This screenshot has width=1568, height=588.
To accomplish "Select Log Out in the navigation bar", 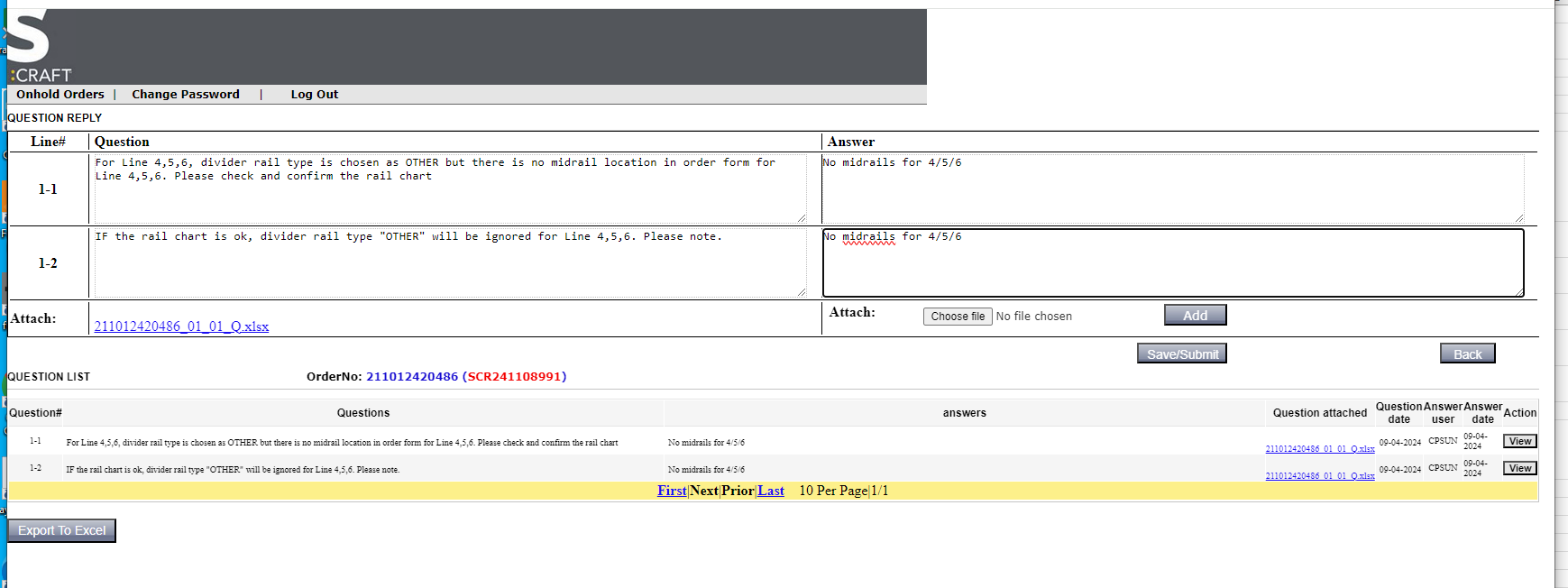I will click(314, 95).
